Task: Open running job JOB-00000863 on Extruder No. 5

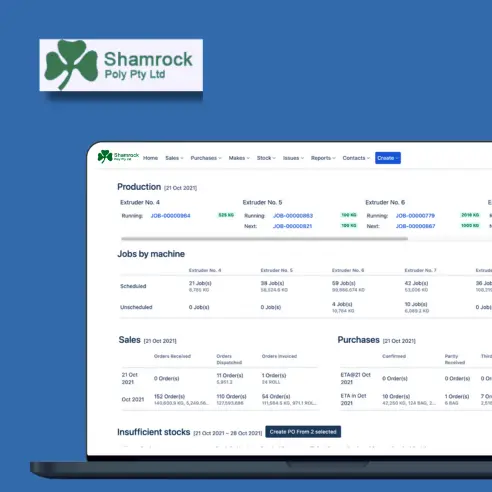Action: [293, 216]
